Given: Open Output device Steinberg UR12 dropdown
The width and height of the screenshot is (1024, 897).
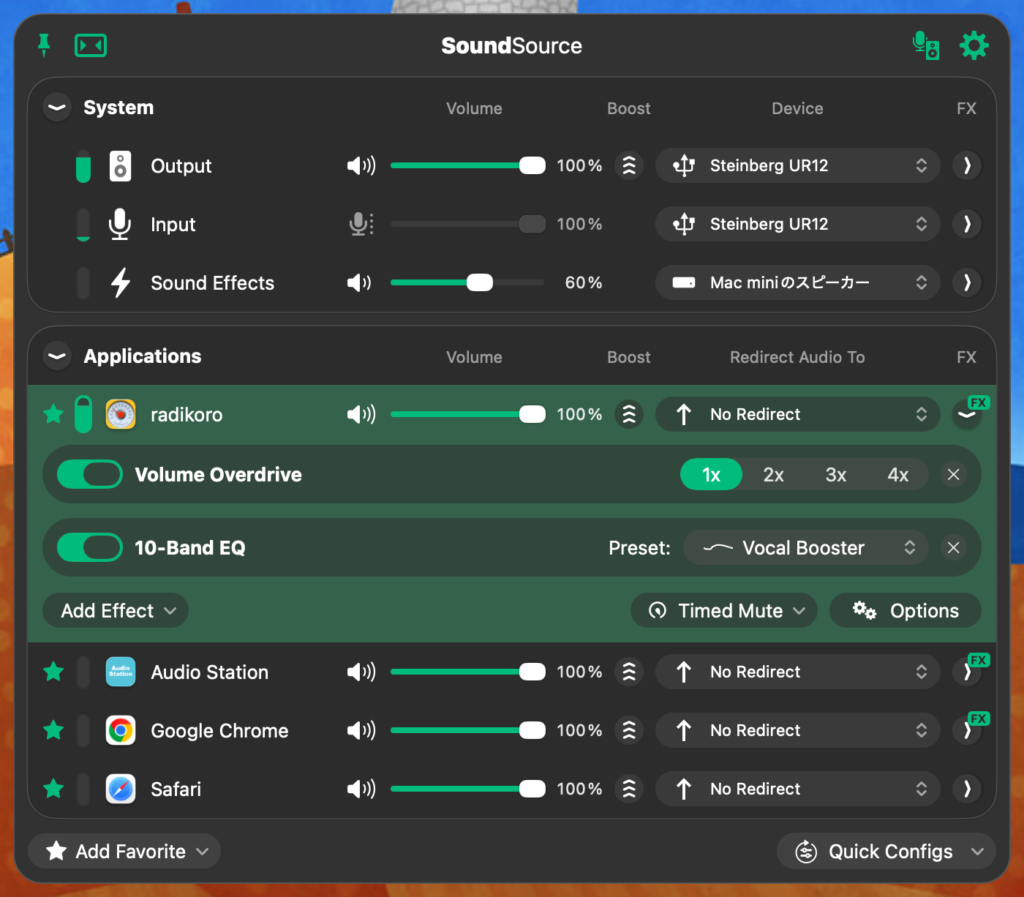Looking at the screenshot, I should coord(797,166).
